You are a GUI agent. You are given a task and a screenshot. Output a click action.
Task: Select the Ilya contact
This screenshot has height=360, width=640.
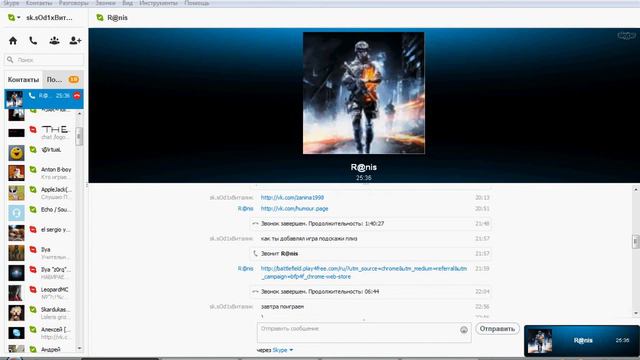pyautogui.click(x=40, y=253)
